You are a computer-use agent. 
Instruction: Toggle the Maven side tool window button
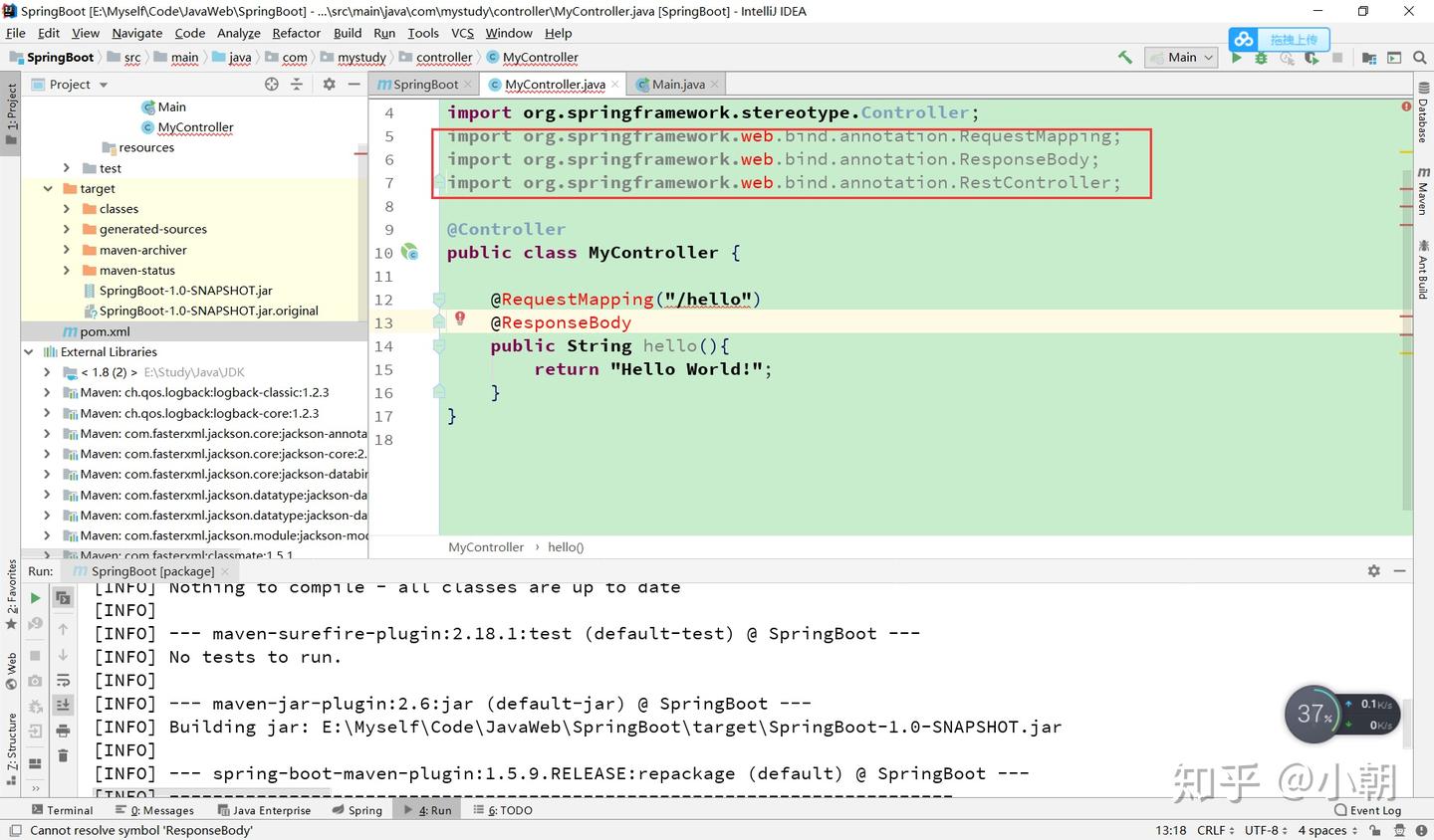(x=1423, y=191)
